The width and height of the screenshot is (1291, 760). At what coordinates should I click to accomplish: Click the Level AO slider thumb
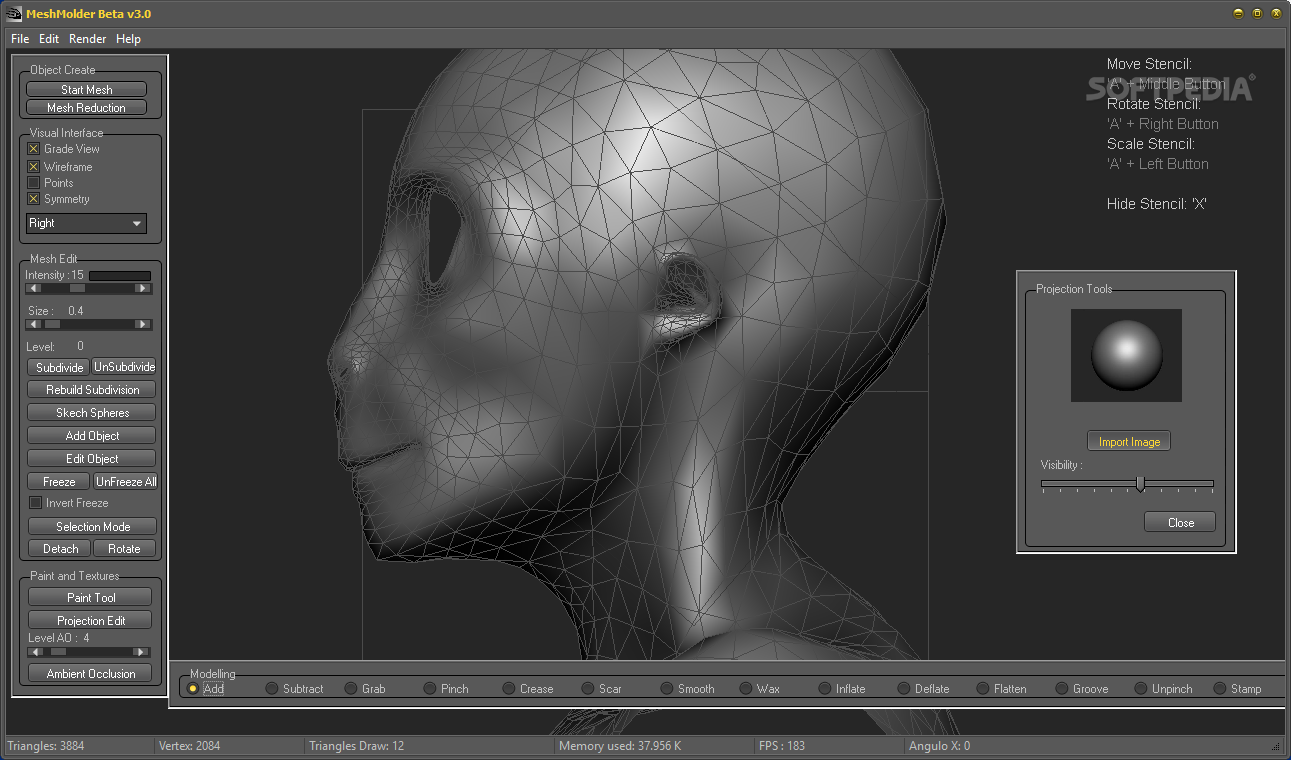pyautogui.click(x=58, y=652)
